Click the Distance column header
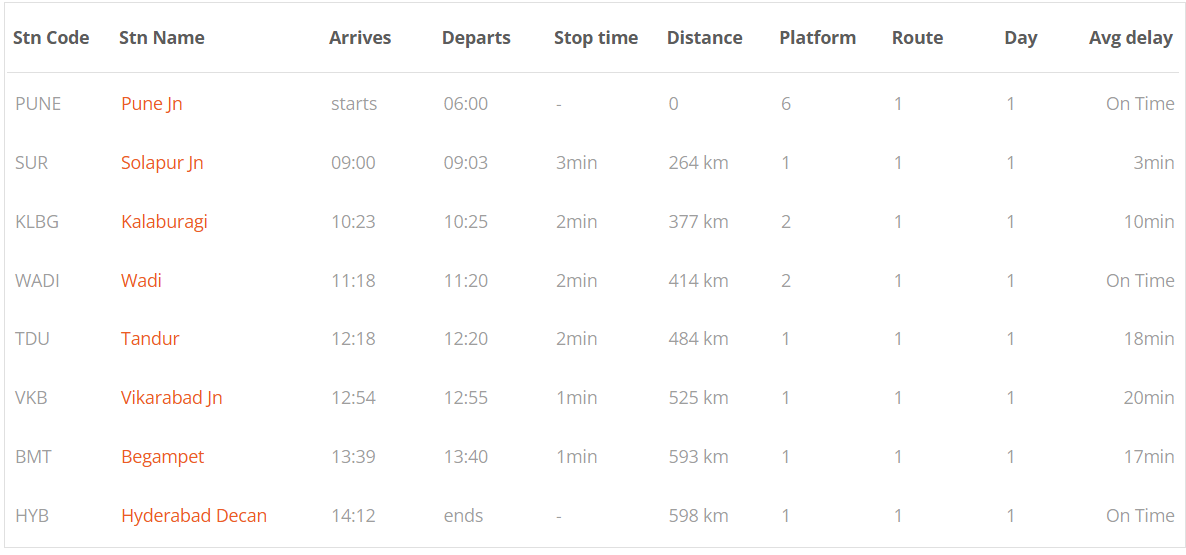Screen dimensions: 1186x555 (x=705, y=38)
